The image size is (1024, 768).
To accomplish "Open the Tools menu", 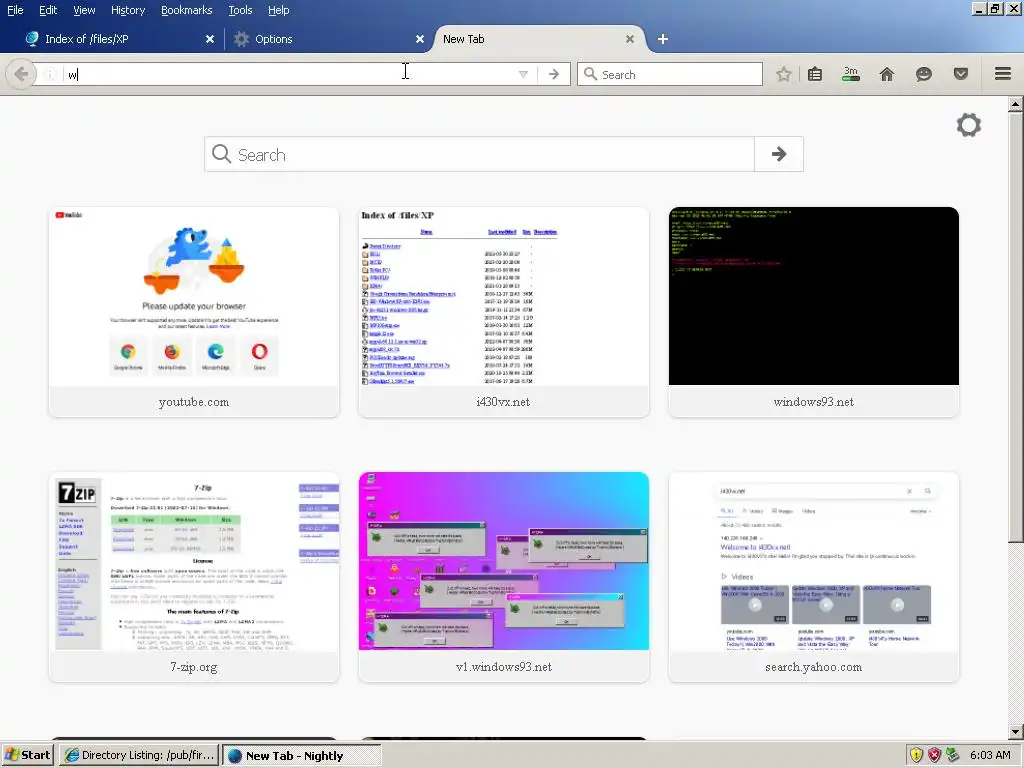I will [240, 10].
